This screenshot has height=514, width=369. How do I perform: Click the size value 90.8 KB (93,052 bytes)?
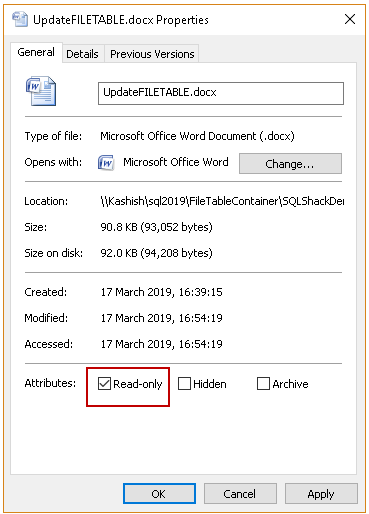tap(156, 227)
